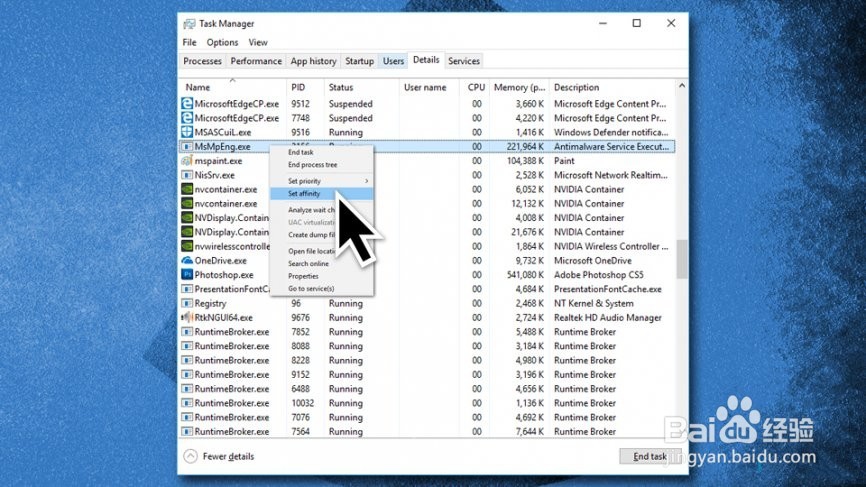The width and height of the screenshot is (866, 487).
Task: Click the NisSrv.exe process icon
Action: 187,175
